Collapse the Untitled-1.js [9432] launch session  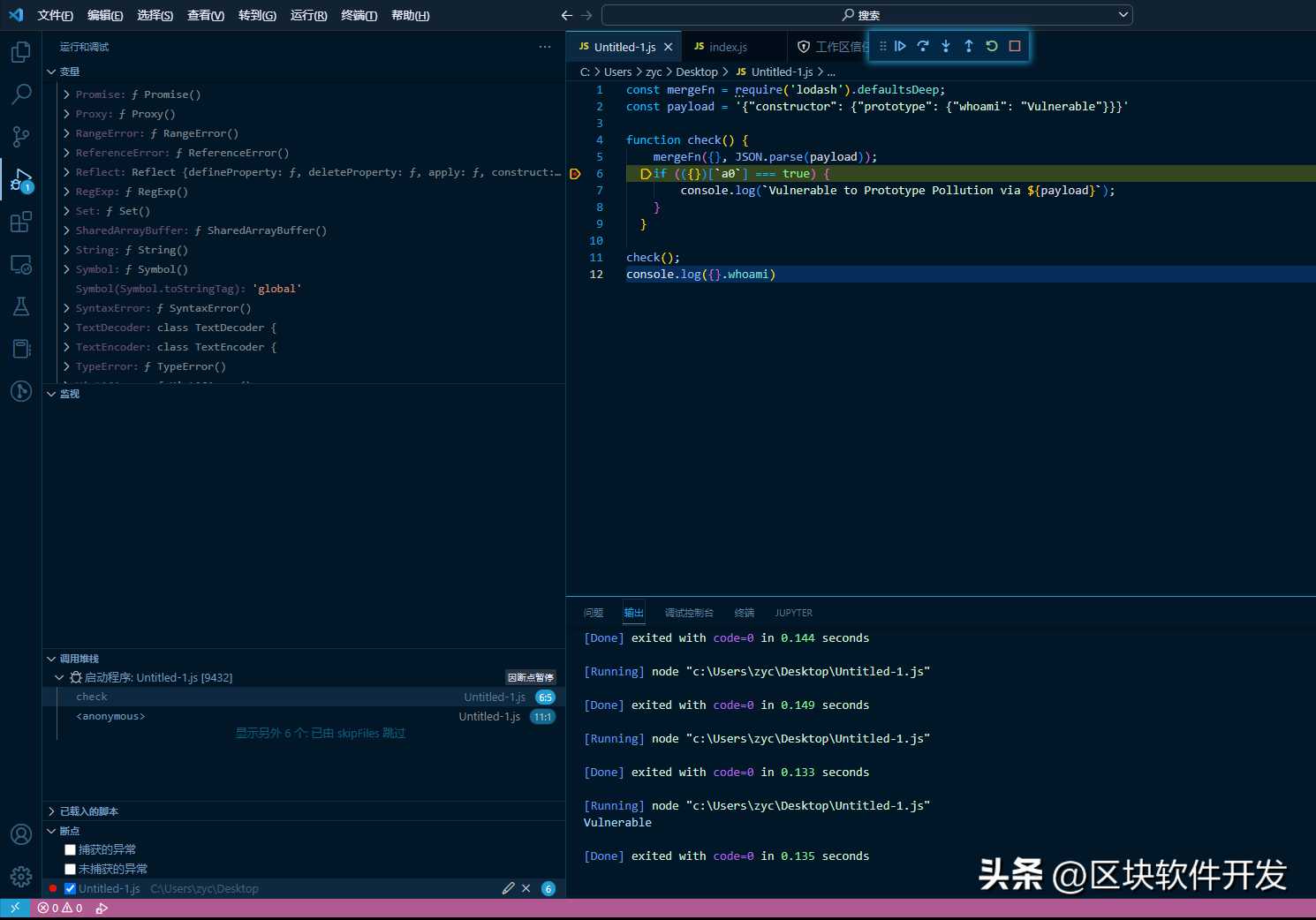click(x=59, y=677)
